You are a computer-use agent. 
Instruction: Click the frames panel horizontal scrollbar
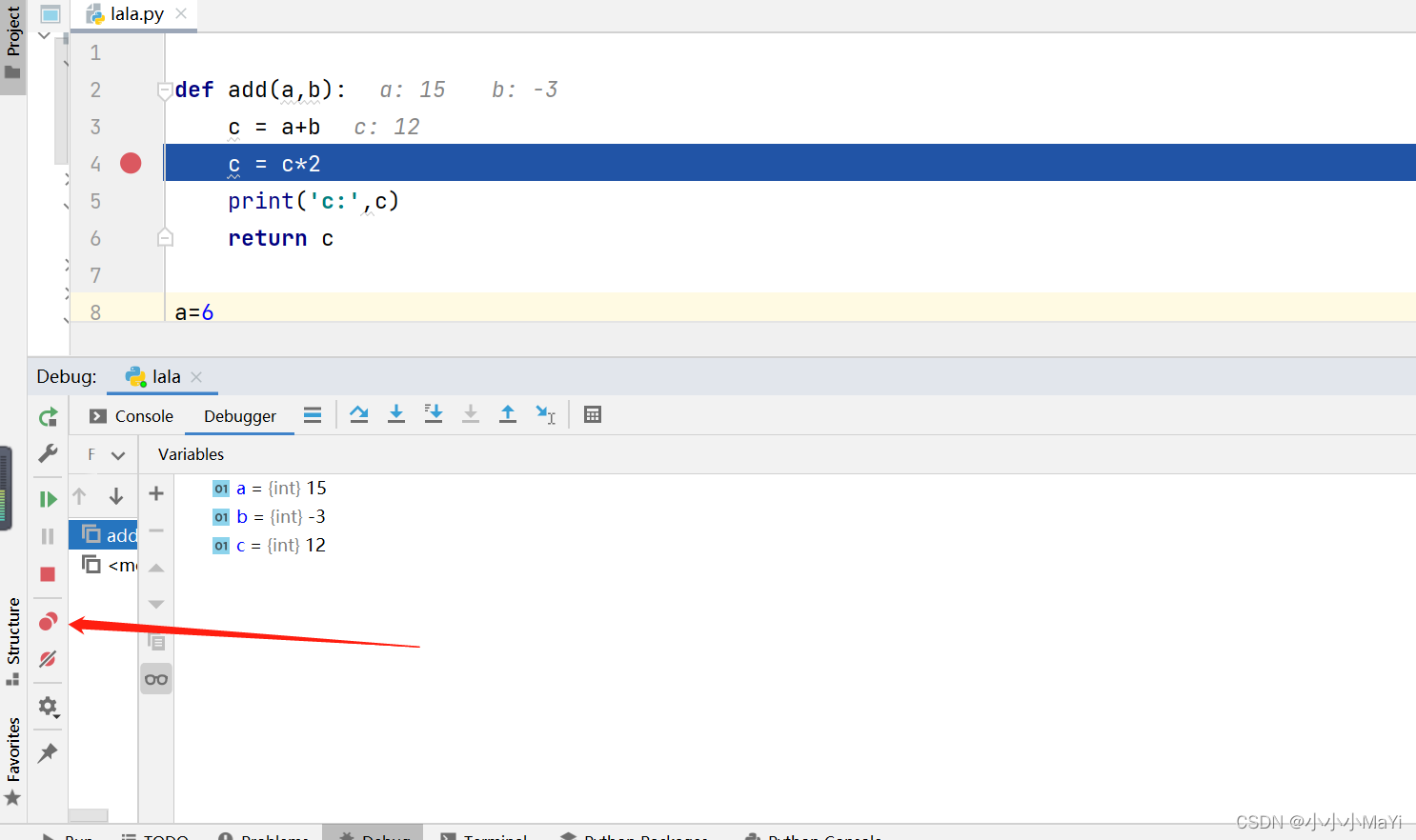pyautogui.click(x=89, y=816)
